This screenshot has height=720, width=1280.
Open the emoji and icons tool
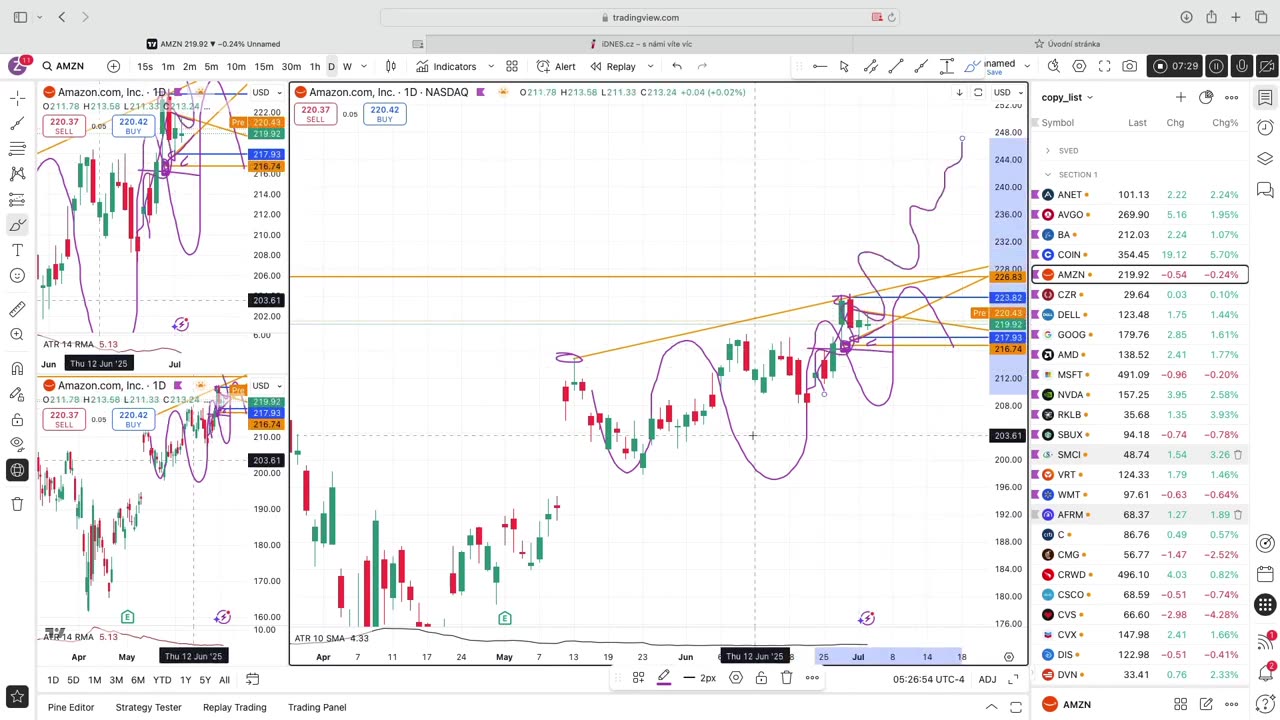17,275
